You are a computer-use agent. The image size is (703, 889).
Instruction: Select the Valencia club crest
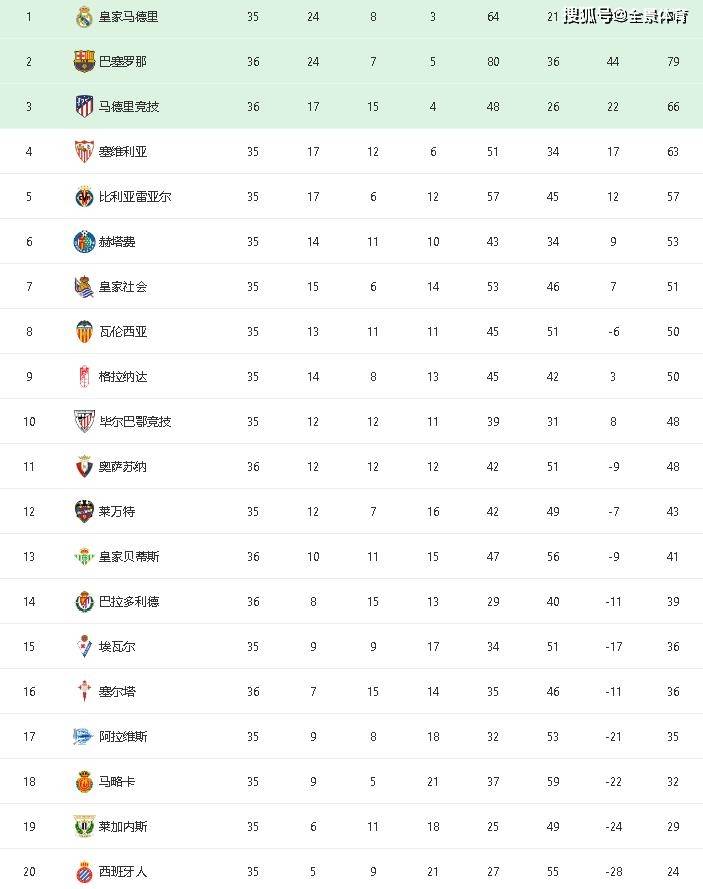[x=84, y=332]
